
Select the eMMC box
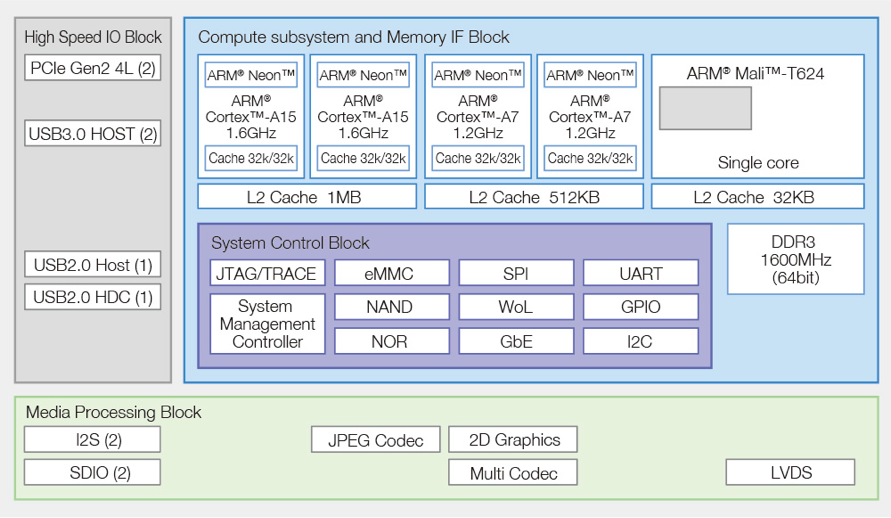(x=392, y=273)
